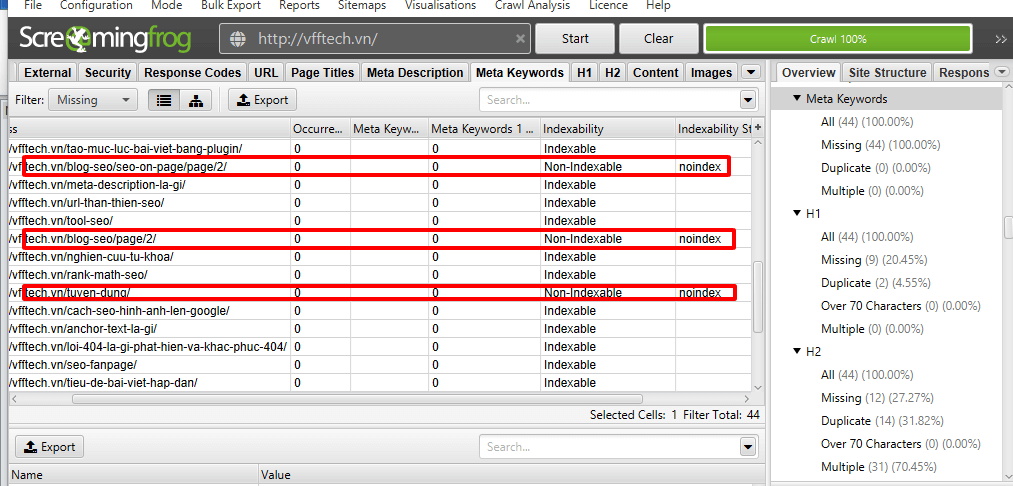Open the Filter Missing dropdown
Viewport: 1013px width, 486px height.
[93, 100]
